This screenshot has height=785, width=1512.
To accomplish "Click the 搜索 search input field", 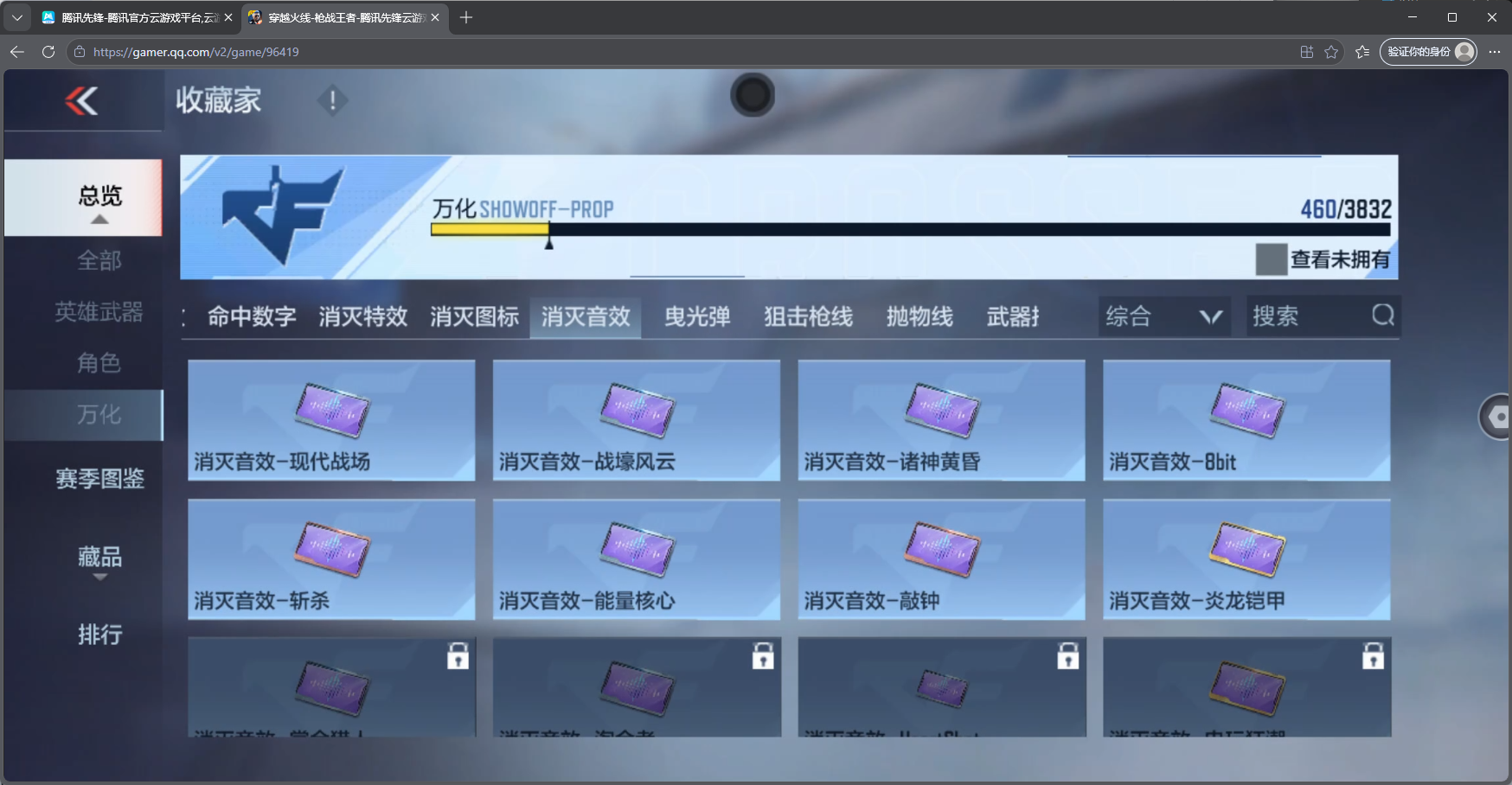I will pyautogui.click(x=1323, y=316).
